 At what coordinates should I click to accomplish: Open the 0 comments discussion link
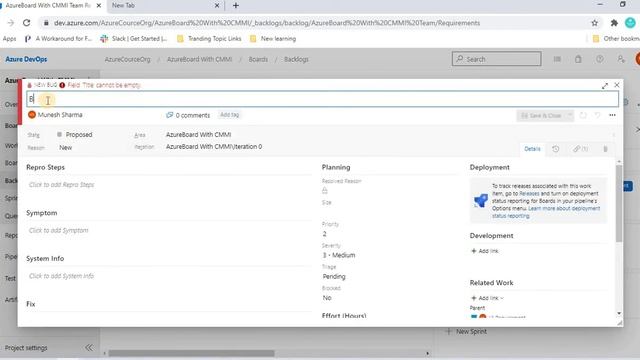188,115
